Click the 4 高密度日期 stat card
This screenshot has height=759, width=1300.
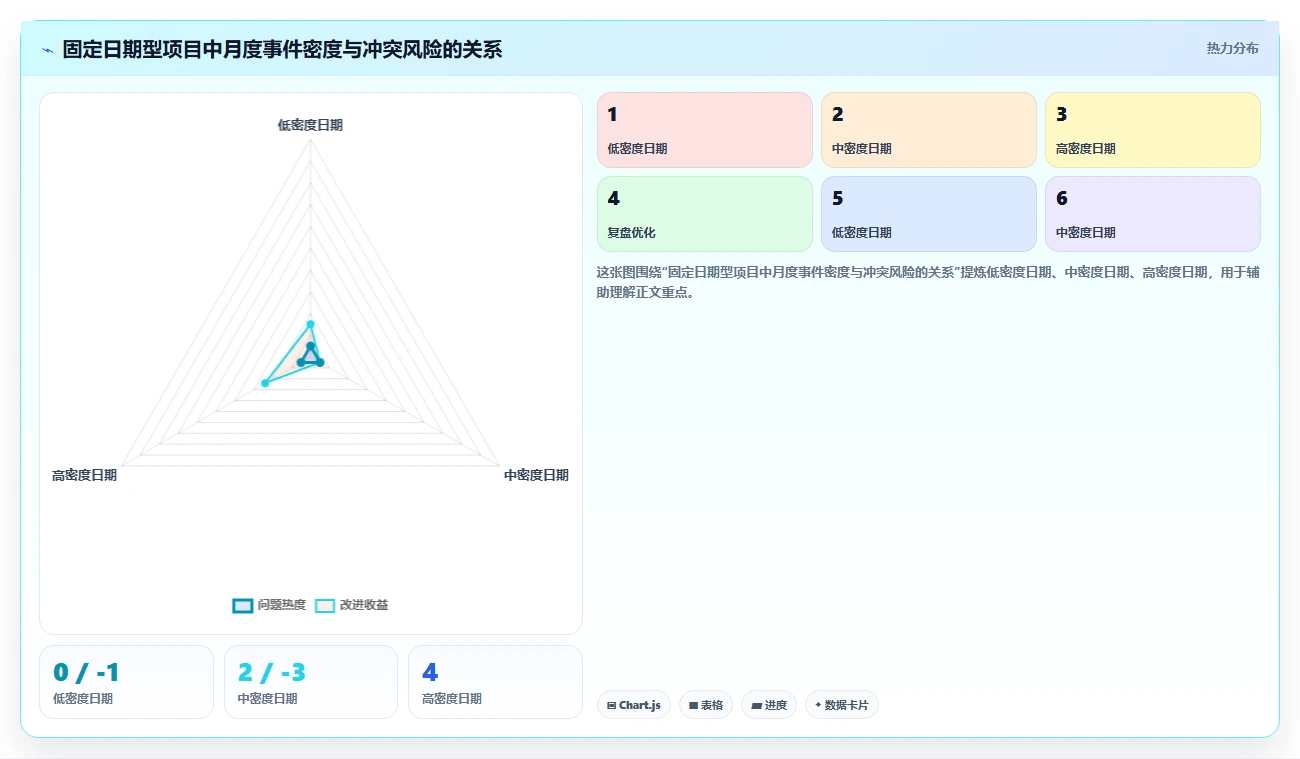[x=495, y=682]
